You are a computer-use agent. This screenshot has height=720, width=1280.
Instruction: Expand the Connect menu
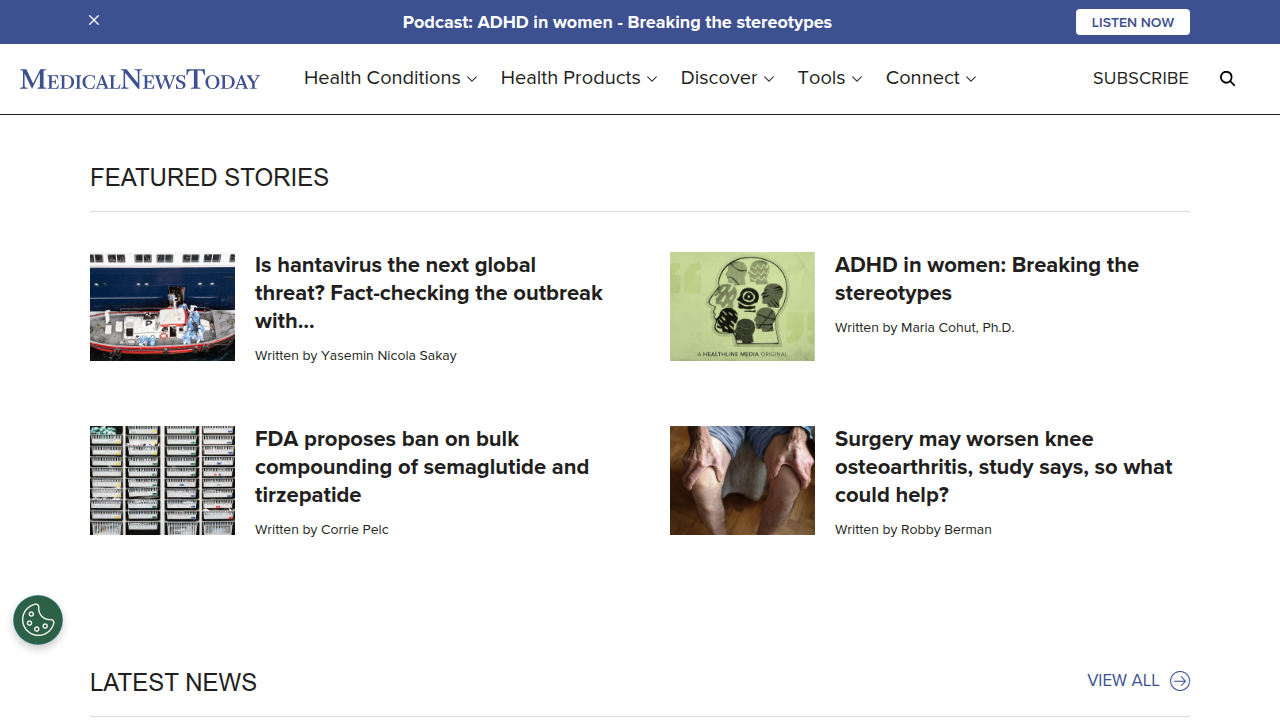[931, 78]
